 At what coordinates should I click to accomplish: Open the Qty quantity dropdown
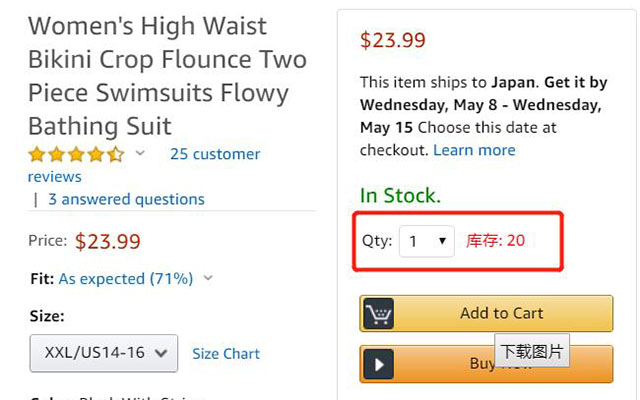[427, 241]
